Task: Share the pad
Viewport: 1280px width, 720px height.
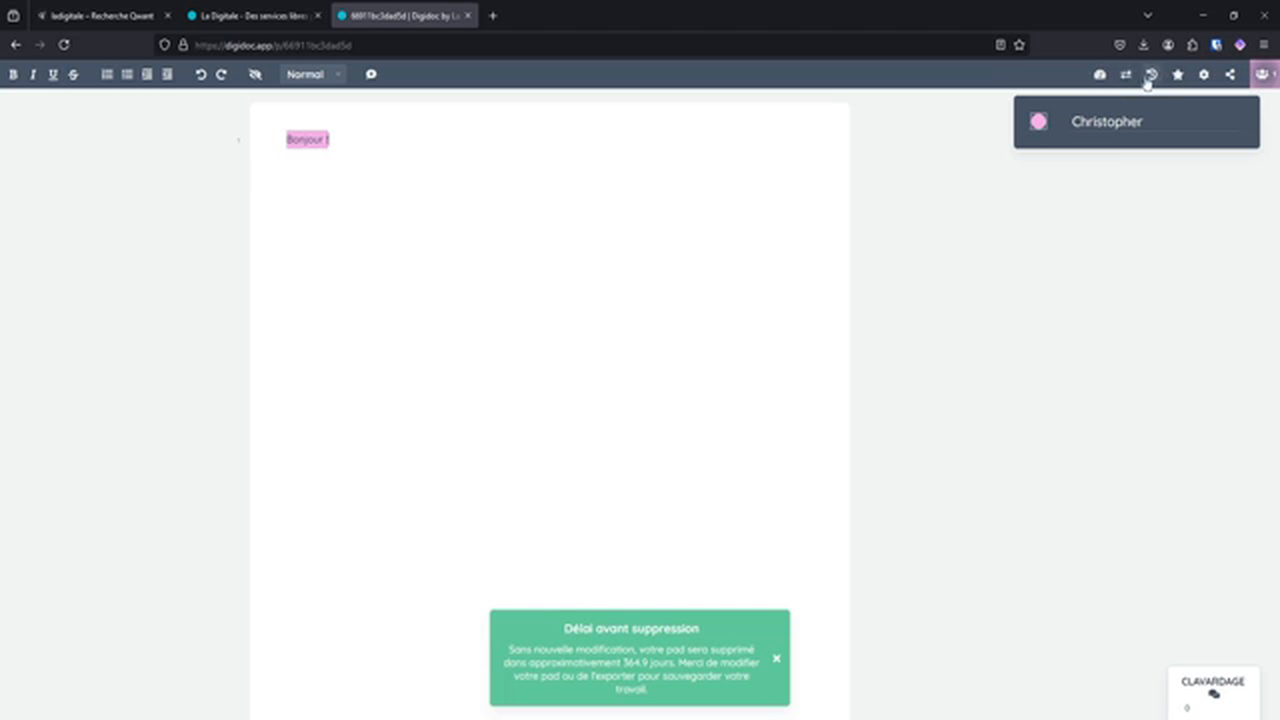Action: [1230, 74]
